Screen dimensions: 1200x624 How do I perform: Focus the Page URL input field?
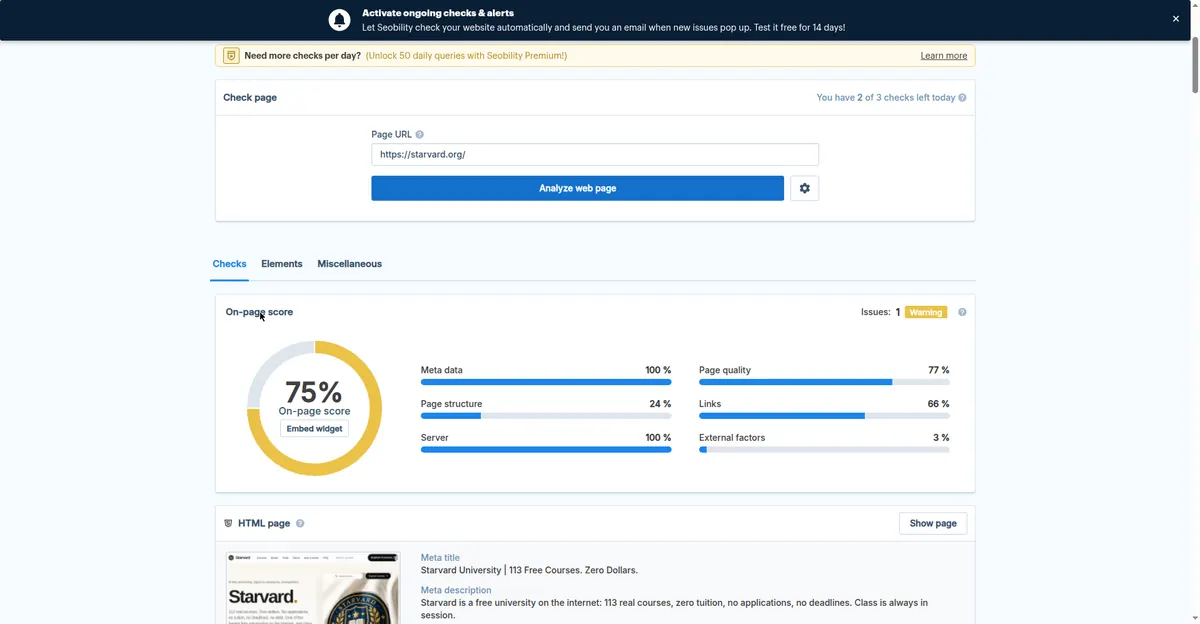(x=595, y=155)
